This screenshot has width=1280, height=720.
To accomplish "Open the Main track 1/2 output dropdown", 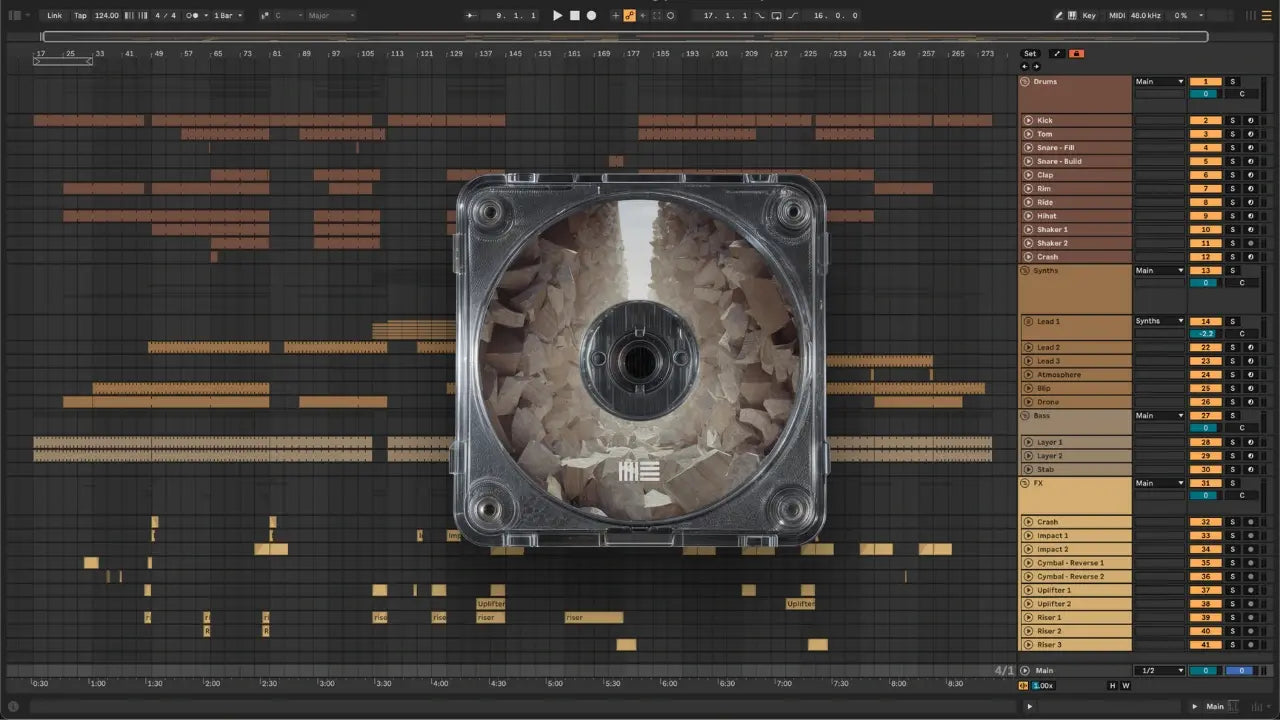I will tap(1159, 671).
